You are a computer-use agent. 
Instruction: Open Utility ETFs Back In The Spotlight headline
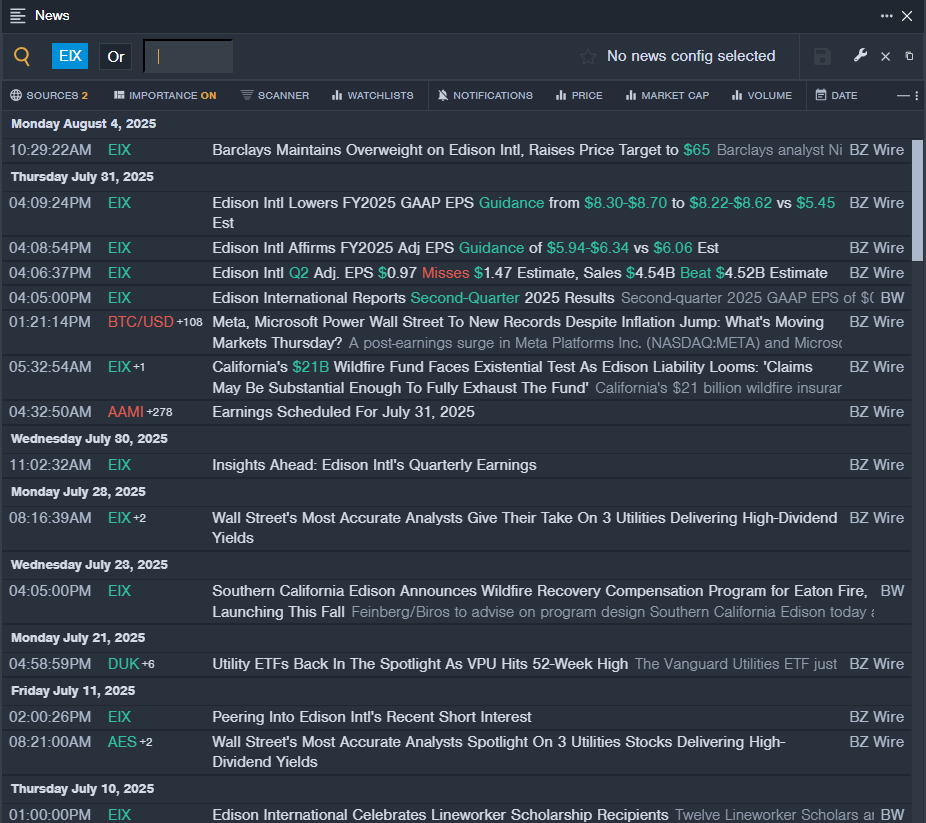[x=420, y=664]
